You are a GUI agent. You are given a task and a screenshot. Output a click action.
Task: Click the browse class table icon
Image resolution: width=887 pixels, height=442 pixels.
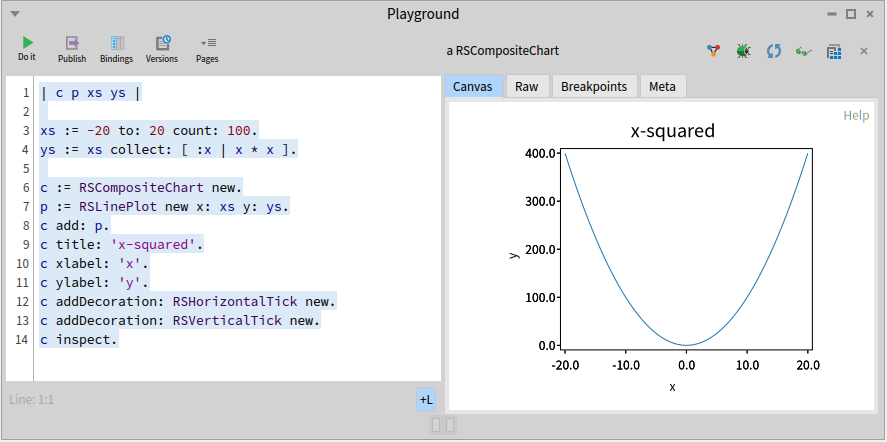point(834,52)
